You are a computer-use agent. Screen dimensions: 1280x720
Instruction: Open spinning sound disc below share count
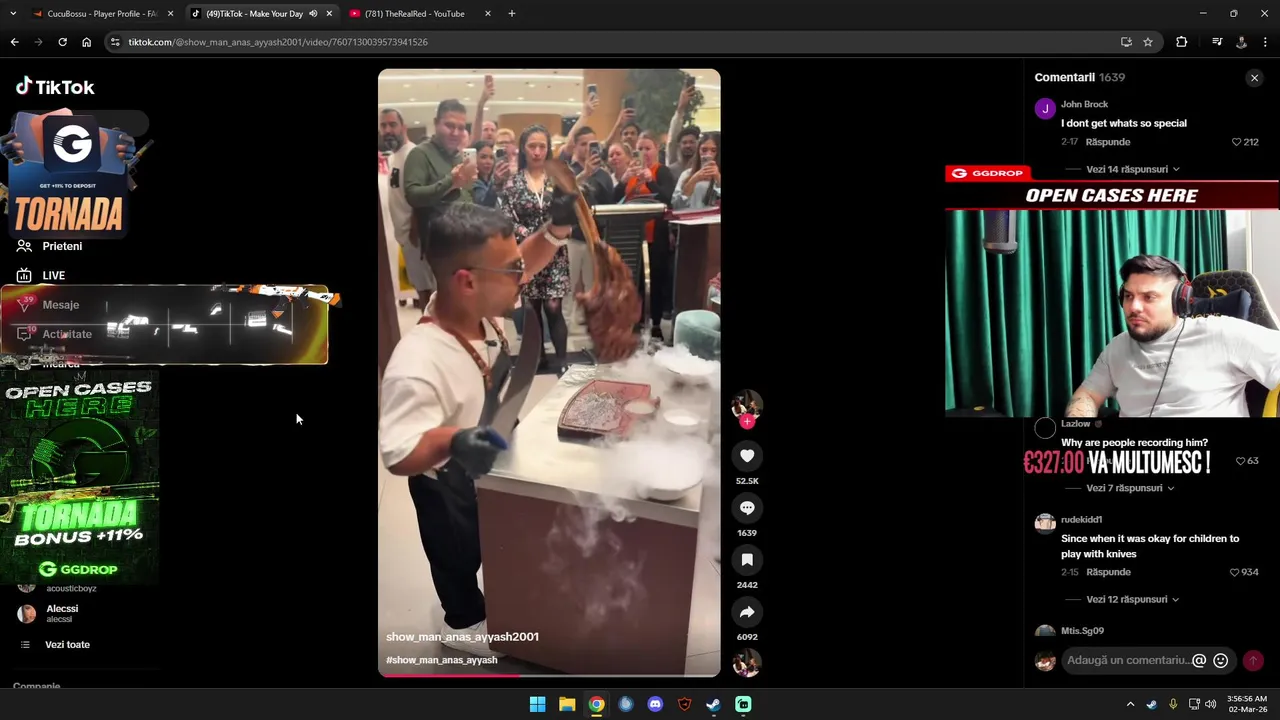[747, 663]
